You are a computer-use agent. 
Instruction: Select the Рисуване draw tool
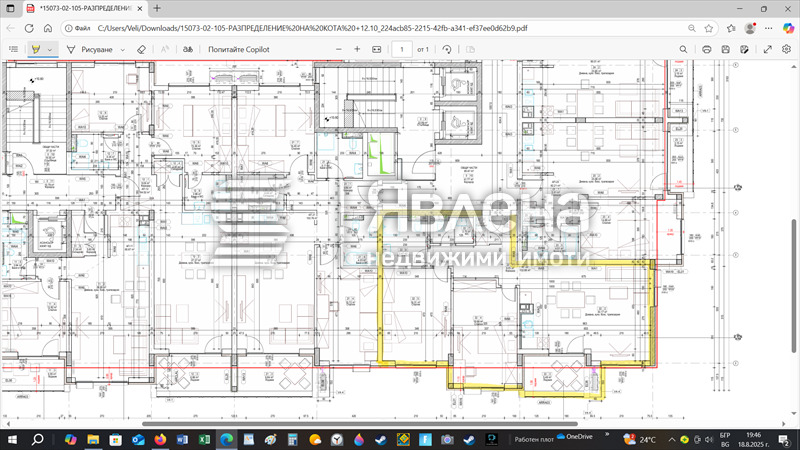coord(90,49)
